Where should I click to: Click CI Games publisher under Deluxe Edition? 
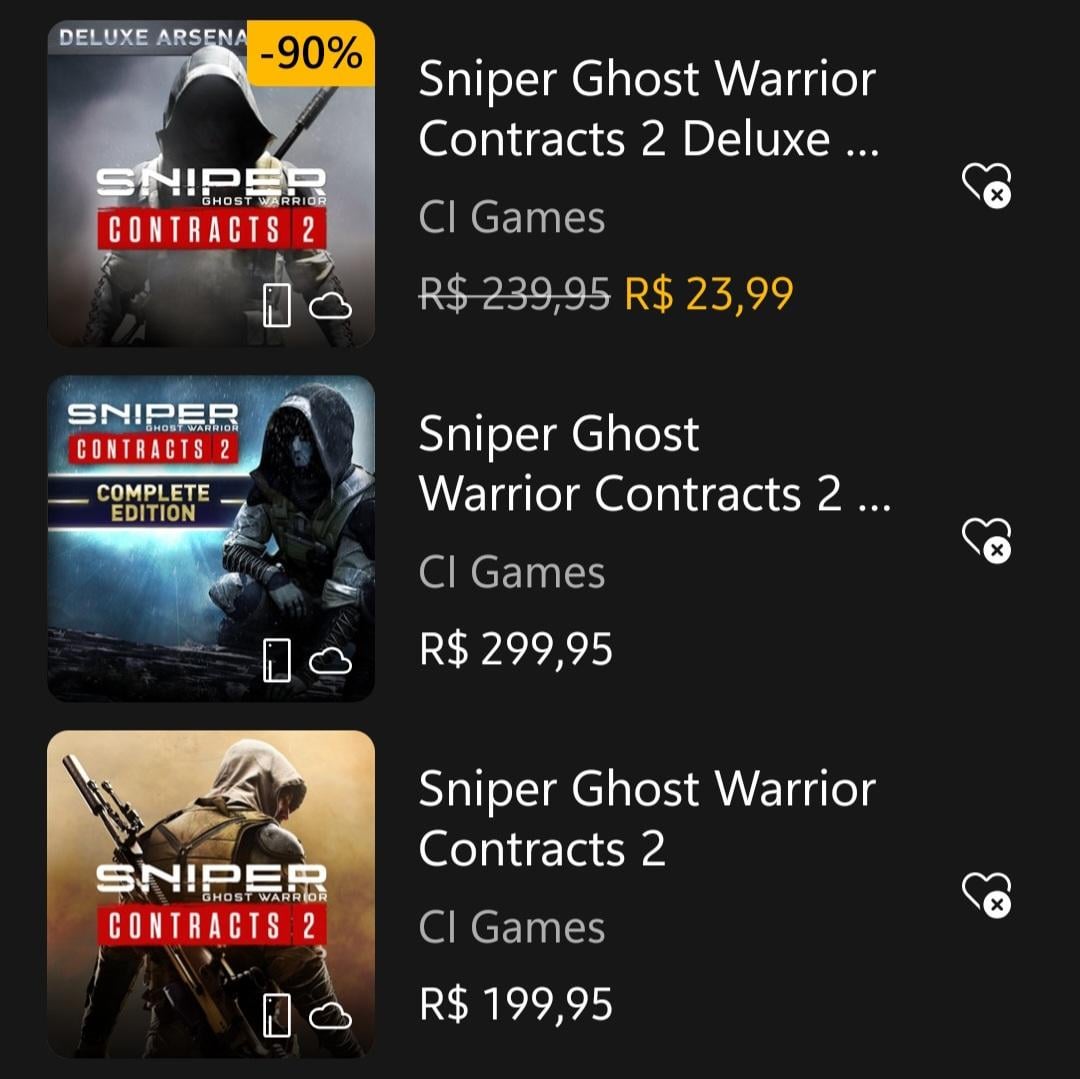[512, 218]
